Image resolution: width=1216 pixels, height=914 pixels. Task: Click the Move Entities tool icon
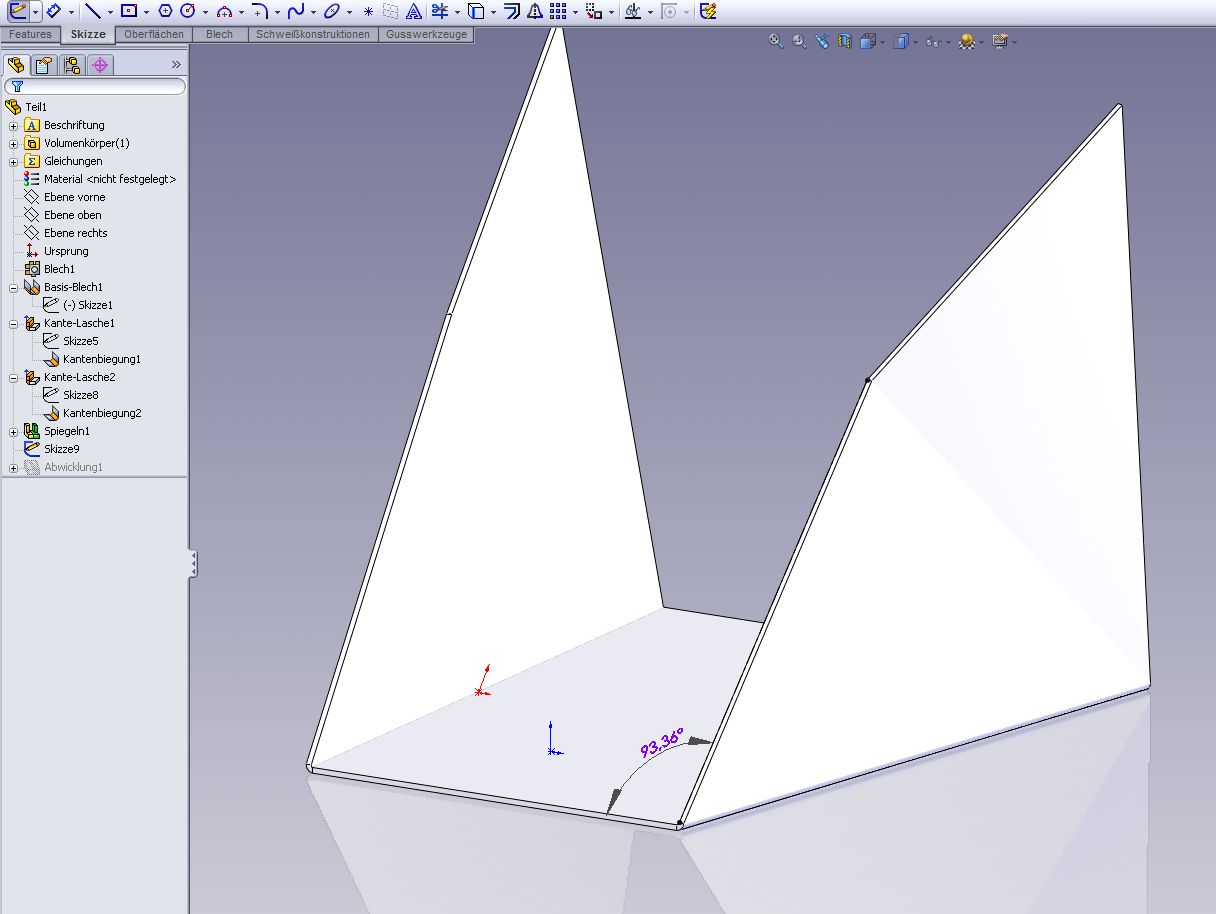tap(593, 11)
